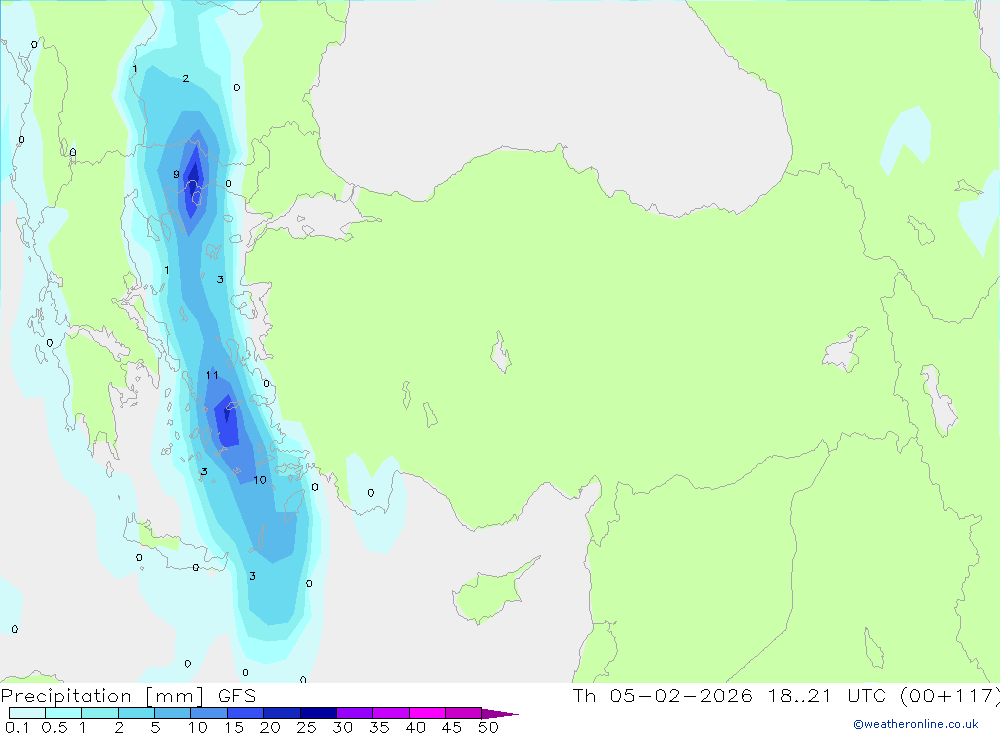Select the 2–5 mm legend color box
The image size is (1000, 733).
136,713
